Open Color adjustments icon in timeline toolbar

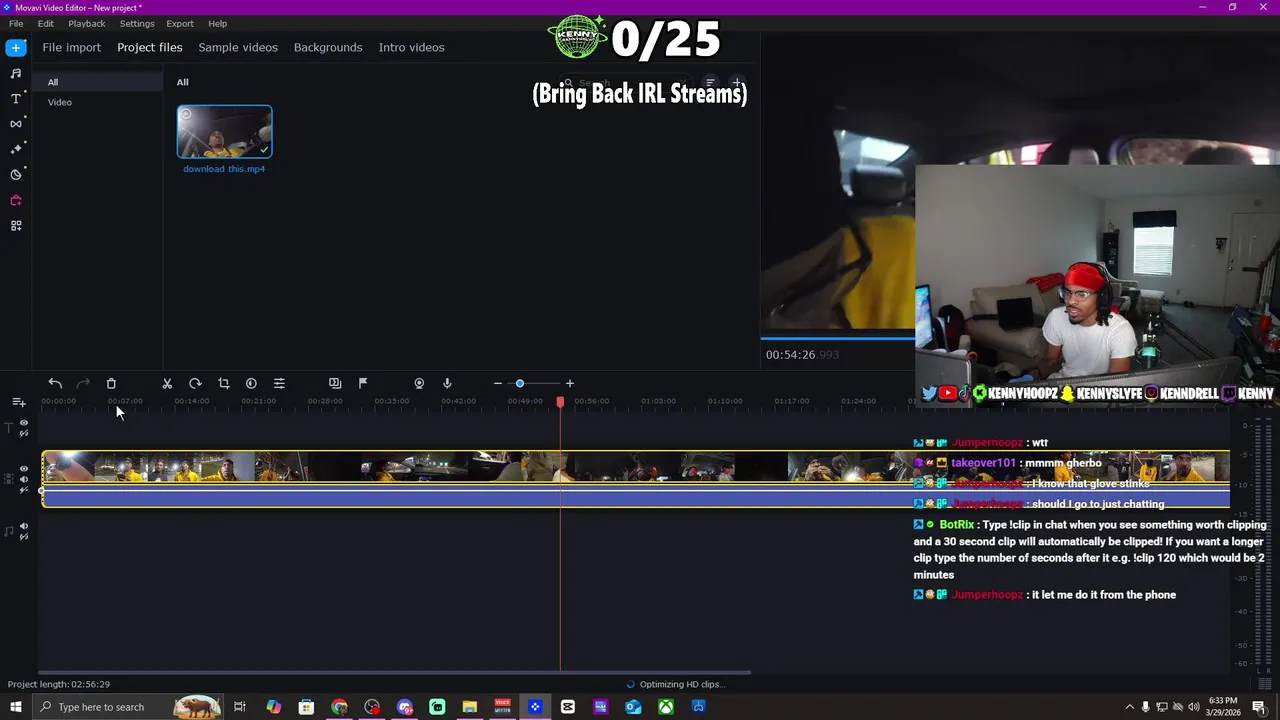(x=251, y=383)
